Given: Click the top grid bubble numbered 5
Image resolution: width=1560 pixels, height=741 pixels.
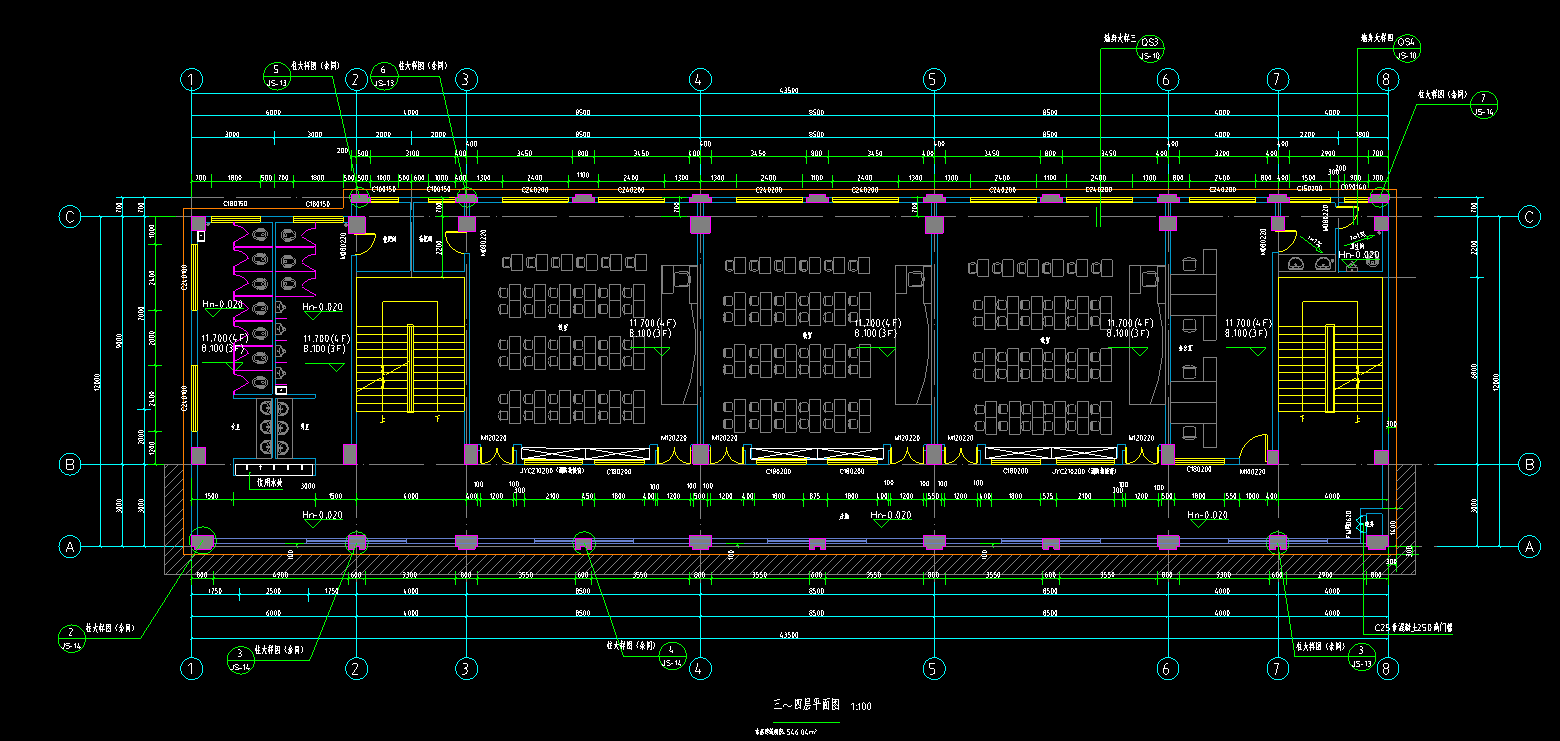Looking at the screenshot, I should click(933, 78).
